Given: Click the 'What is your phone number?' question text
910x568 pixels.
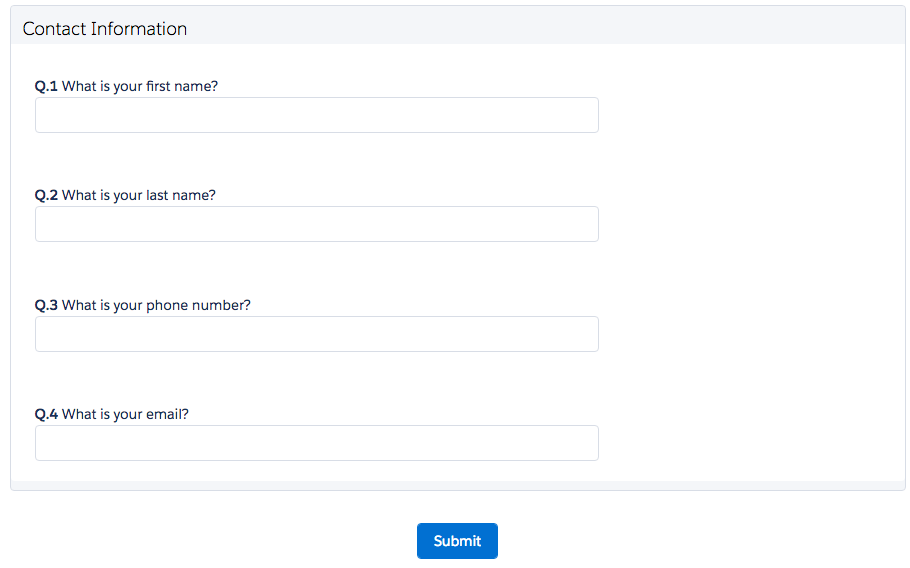Looking at the screenshot, I should tap(156, 305).
